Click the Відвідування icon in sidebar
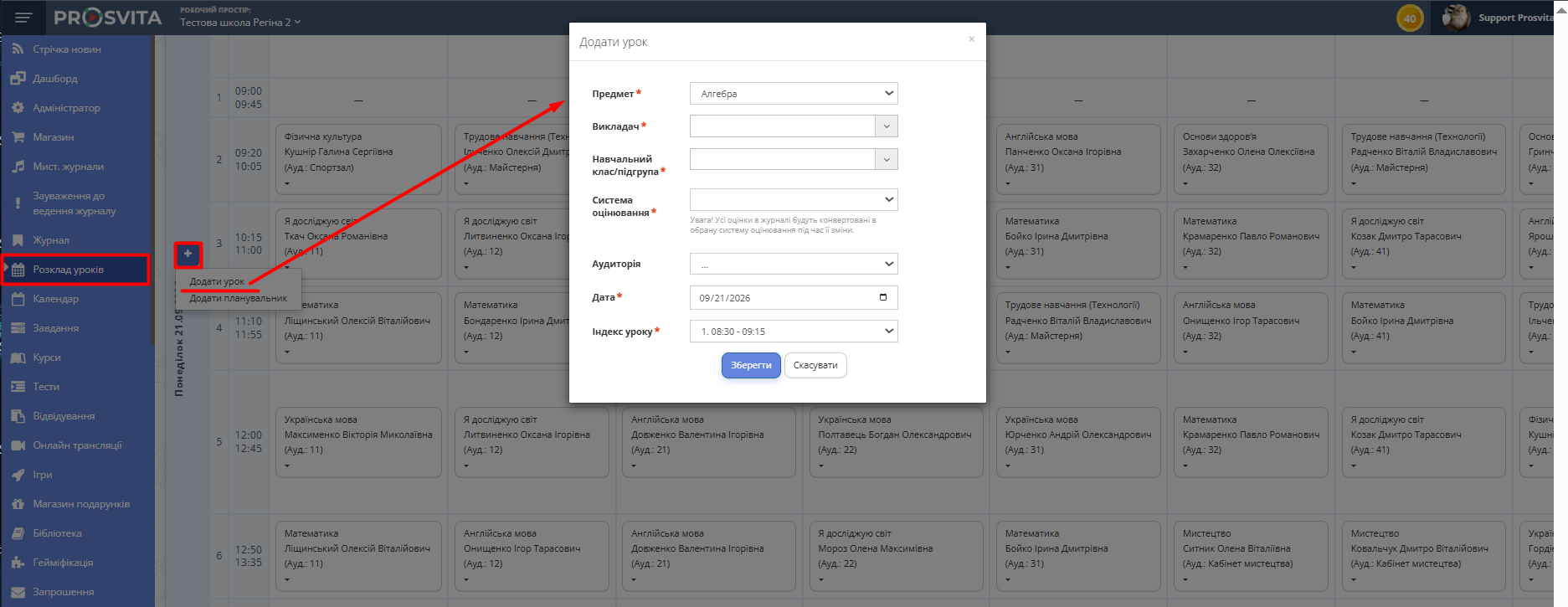 click(18, 416)
